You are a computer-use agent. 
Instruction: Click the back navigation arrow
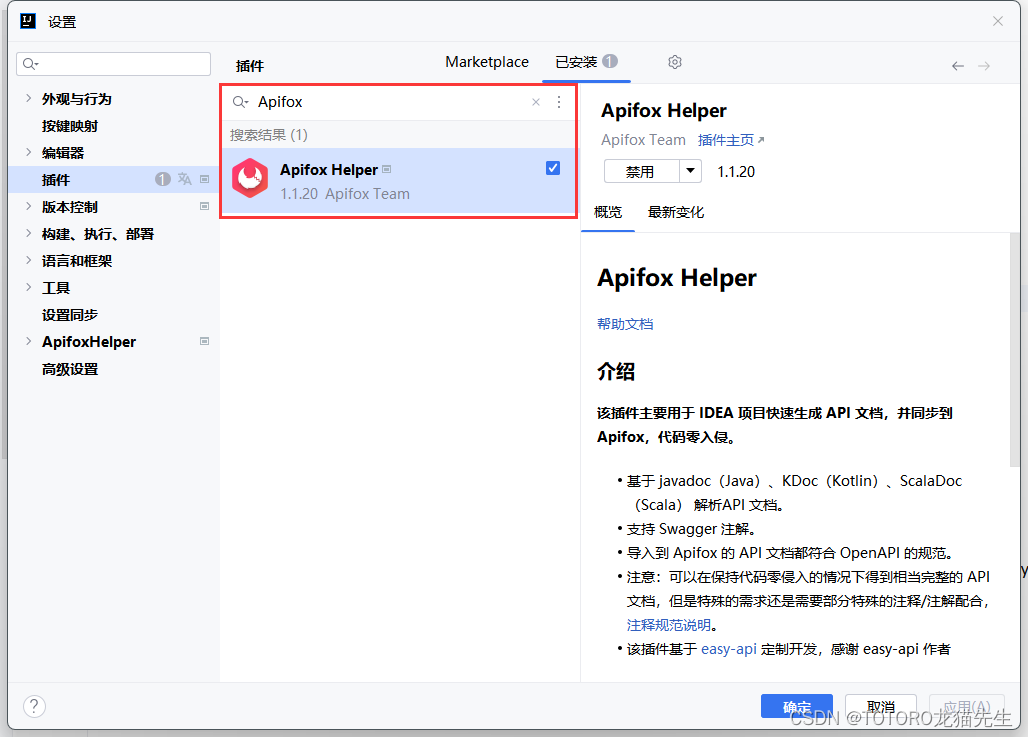tap(957, 65)
